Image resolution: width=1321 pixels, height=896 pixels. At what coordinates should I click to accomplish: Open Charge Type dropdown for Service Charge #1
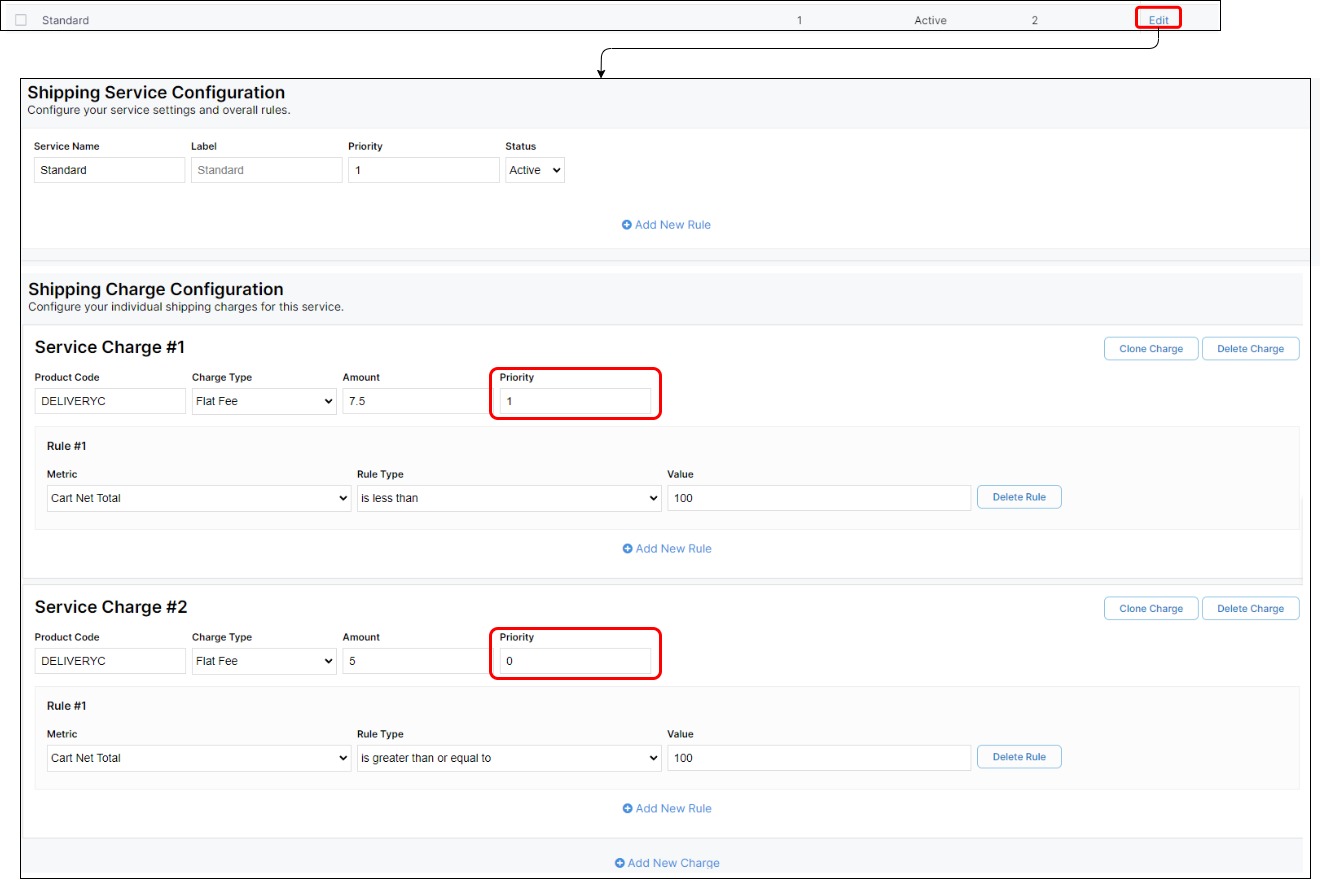click(264, 401)
